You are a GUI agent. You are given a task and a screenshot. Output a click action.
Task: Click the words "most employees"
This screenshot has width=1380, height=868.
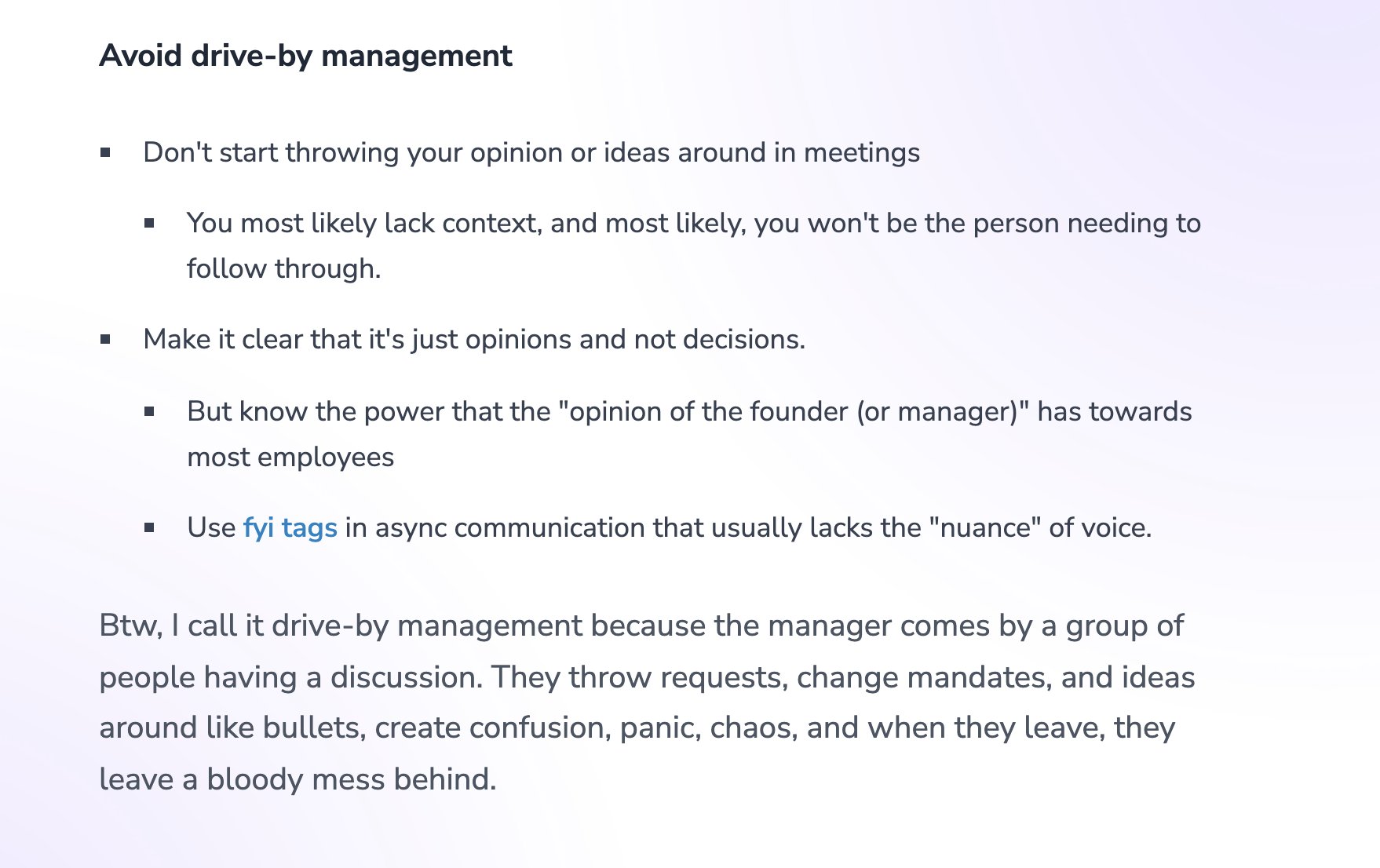290,458
